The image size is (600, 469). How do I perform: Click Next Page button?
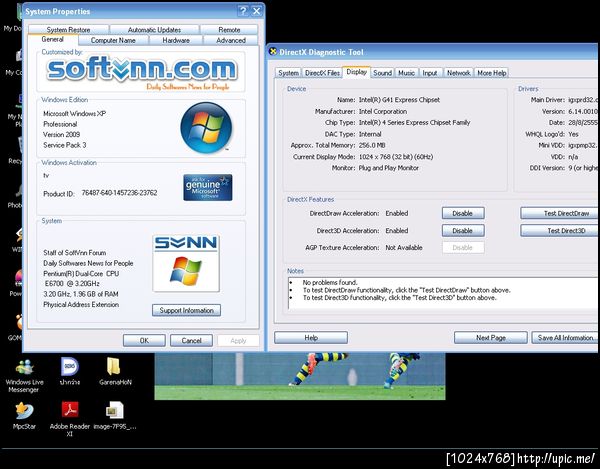pyautogui.click(x=491, y=338)
